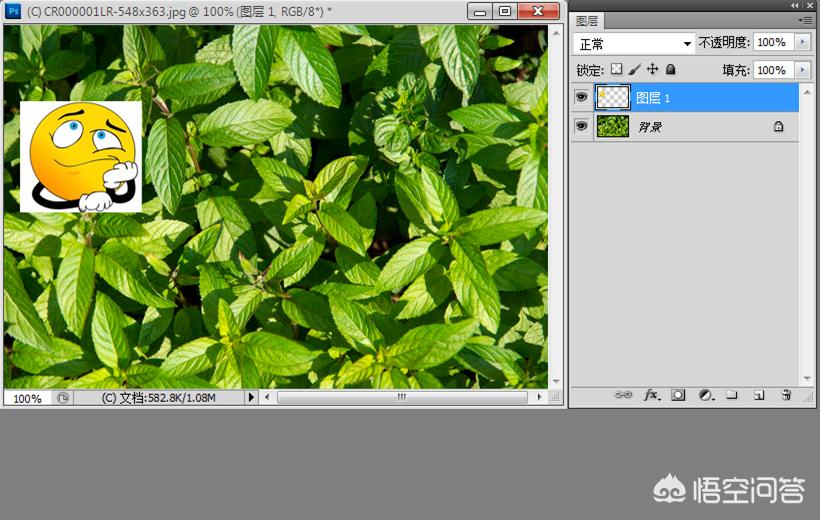This screenshot has height=520, width=820.
Task: Click the Photoshop Ps document icon
Action: [x=14, y=11]
